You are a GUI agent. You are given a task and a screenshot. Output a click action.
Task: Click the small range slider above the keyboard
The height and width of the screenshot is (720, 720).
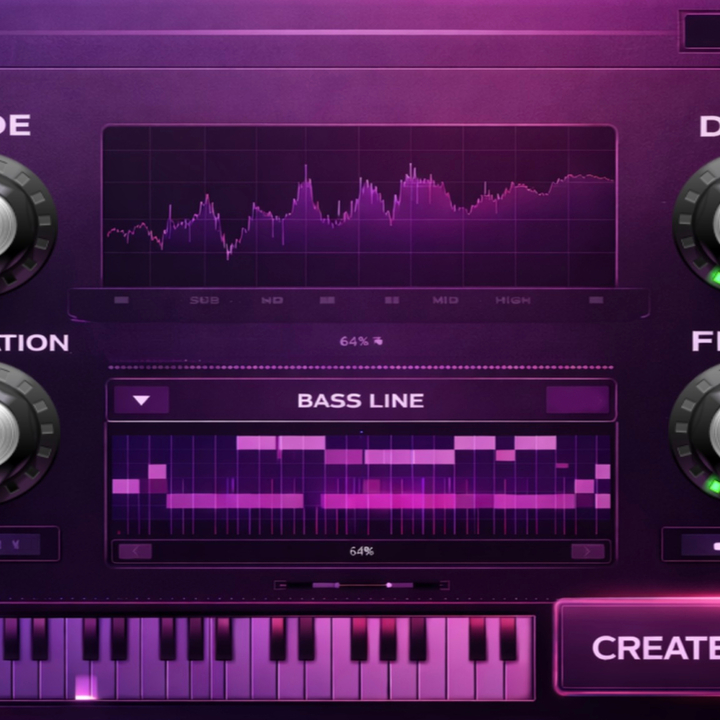point(361,585)
